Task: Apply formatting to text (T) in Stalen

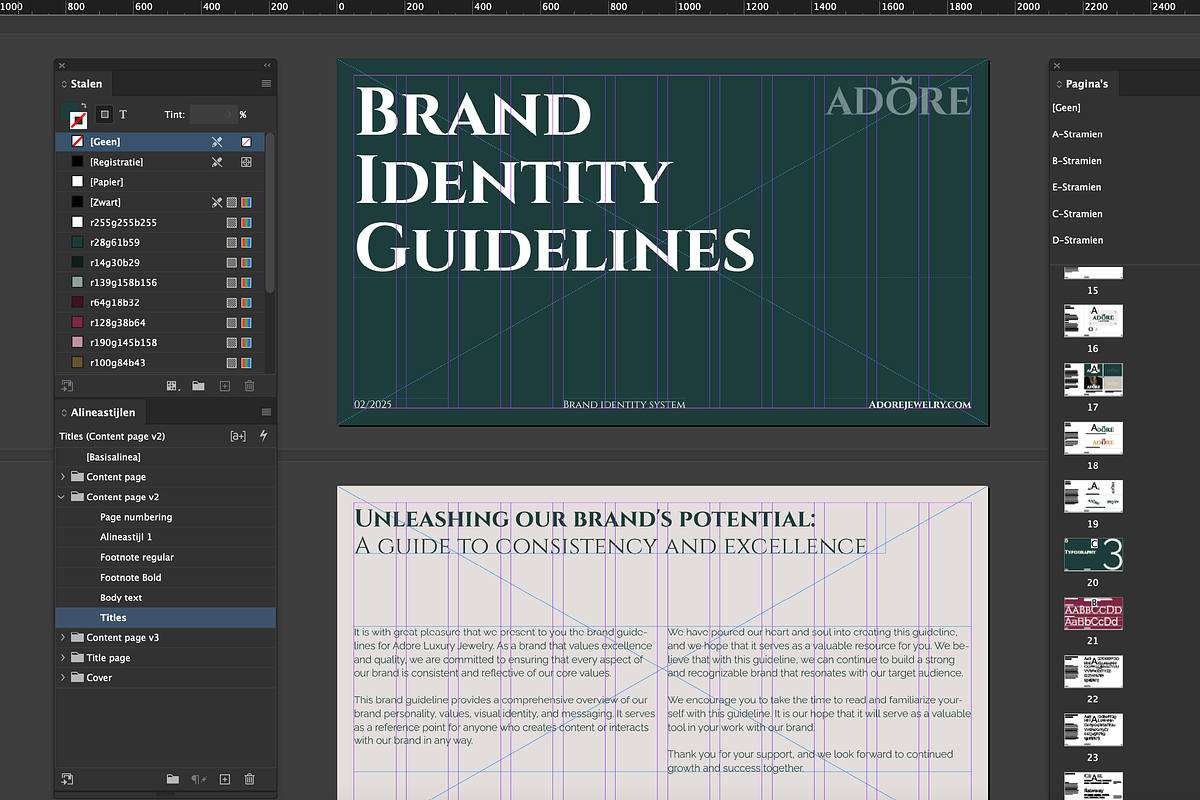Action: point(123,115)
